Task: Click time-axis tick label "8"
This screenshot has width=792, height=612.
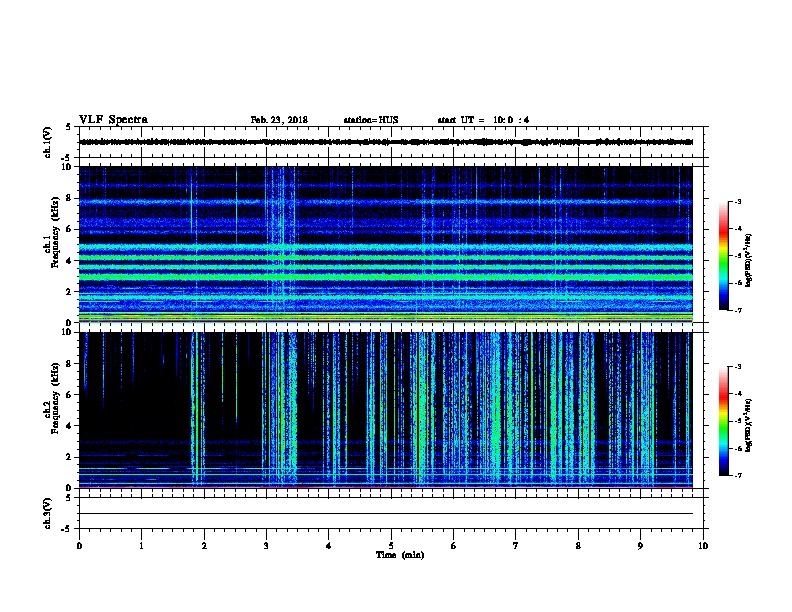Action: pyautogui.click(x=578, y=546)
